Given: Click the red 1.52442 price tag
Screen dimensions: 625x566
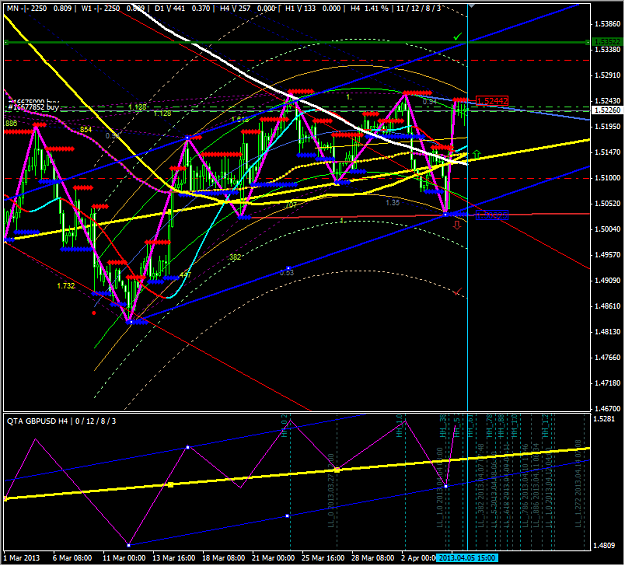Looking at the screenshot, I should (x=492, y=101).
